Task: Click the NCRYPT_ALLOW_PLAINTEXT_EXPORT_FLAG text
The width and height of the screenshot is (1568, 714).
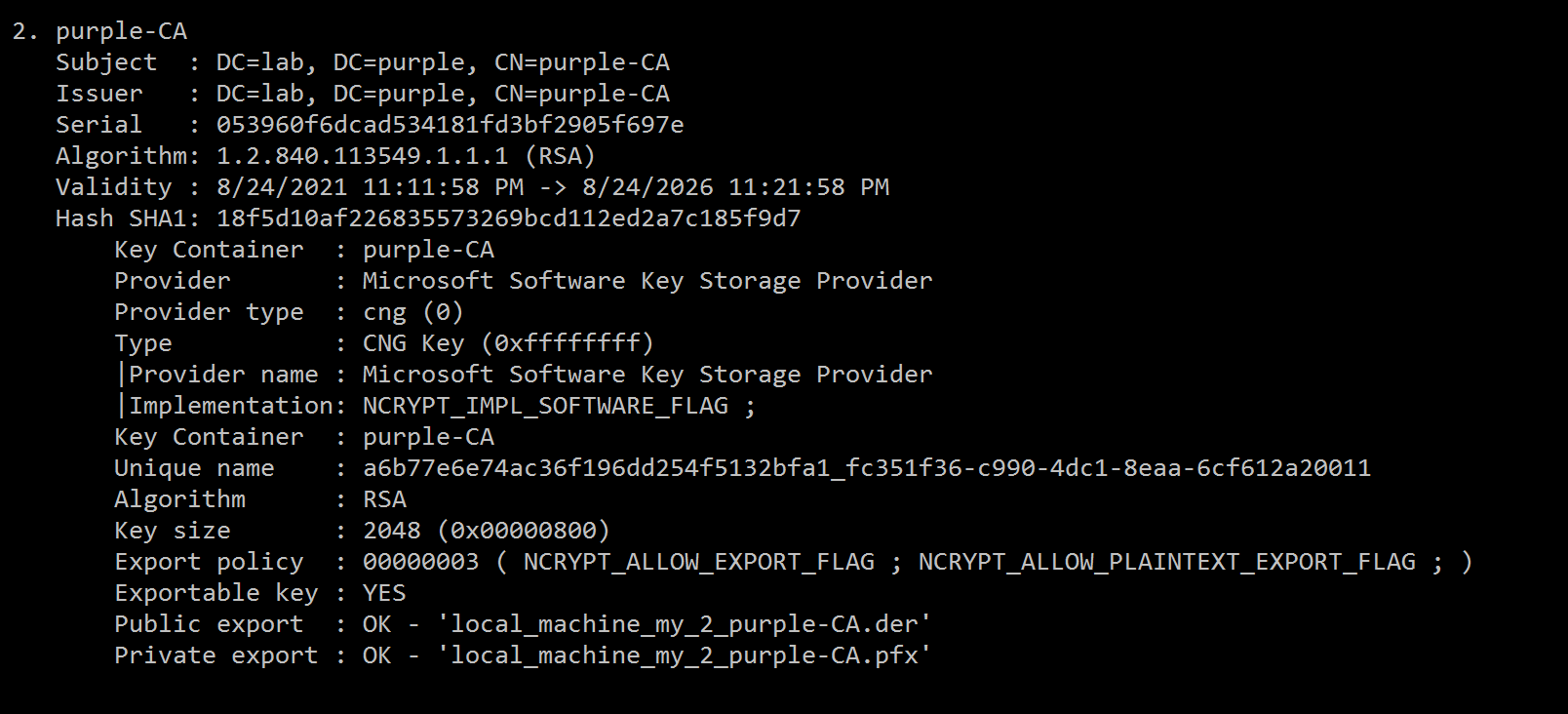Action: pyautogui.click(x=1166, y=562)
